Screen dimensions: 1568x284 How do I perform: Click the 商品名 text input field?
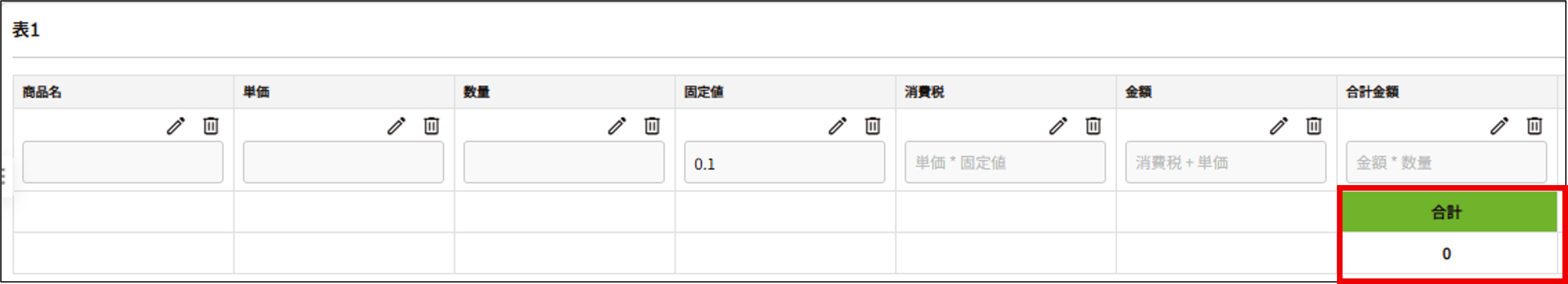tap(123, 162)
